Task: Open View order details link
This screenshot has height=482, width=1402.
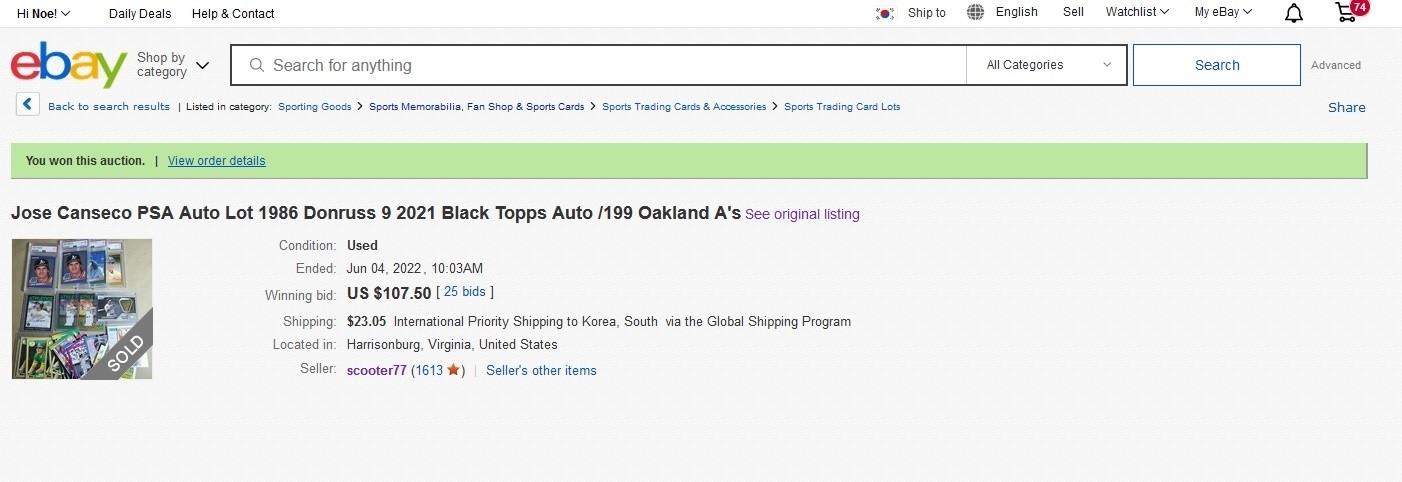Action: [217, 161]
